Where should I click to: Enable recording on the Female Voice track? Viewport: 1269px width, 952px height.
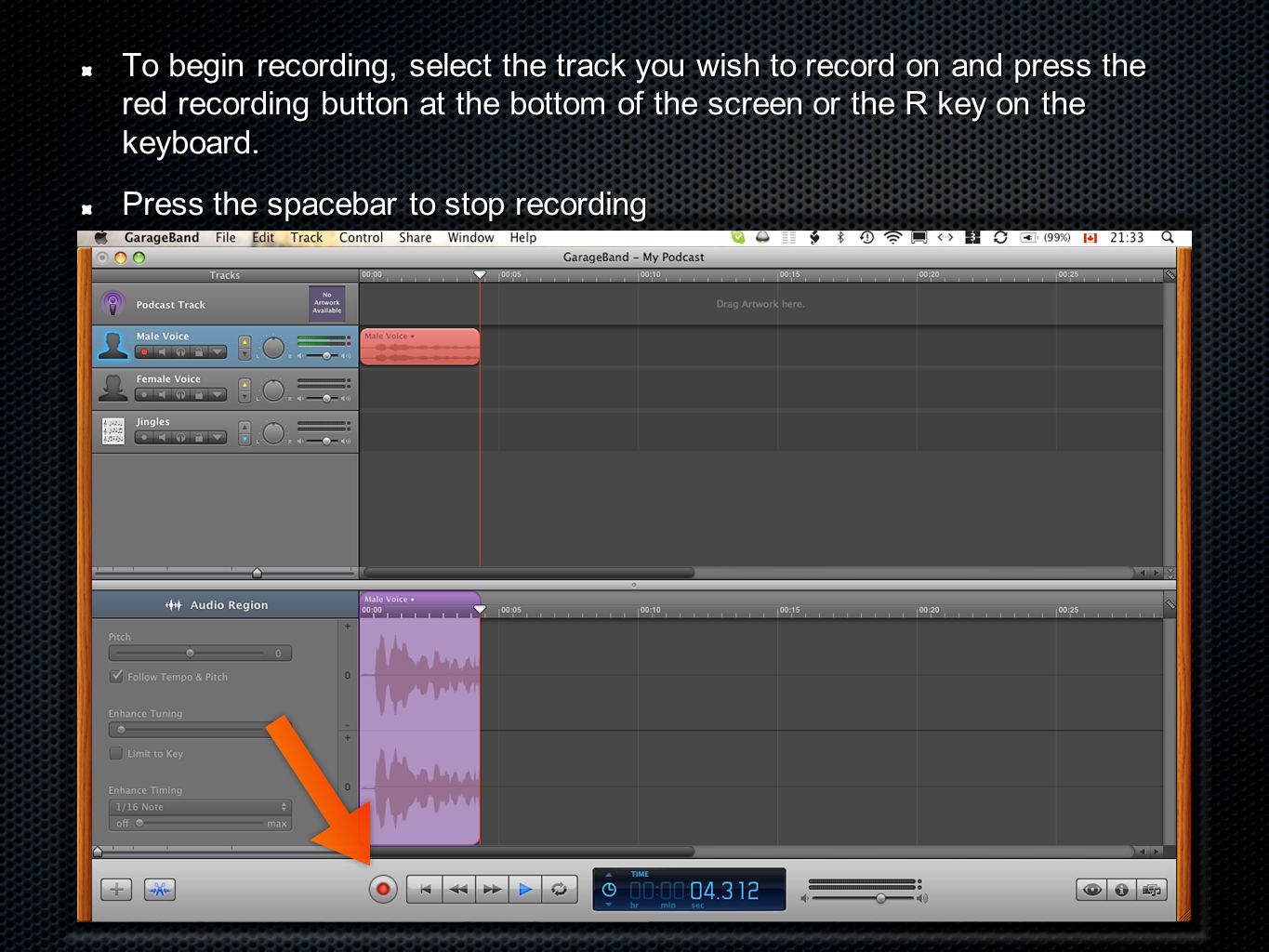[x=144, y=395]
